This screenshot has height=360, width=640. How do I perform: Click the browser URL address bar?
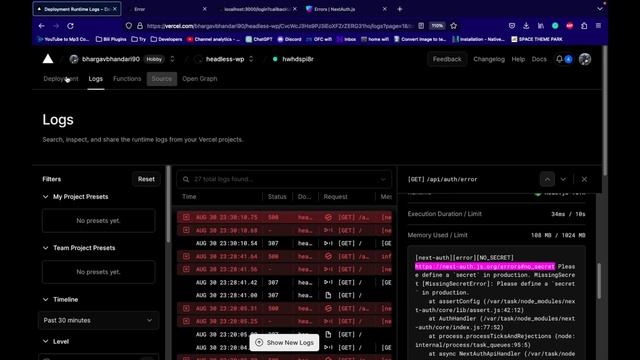(x=280, y=26)
